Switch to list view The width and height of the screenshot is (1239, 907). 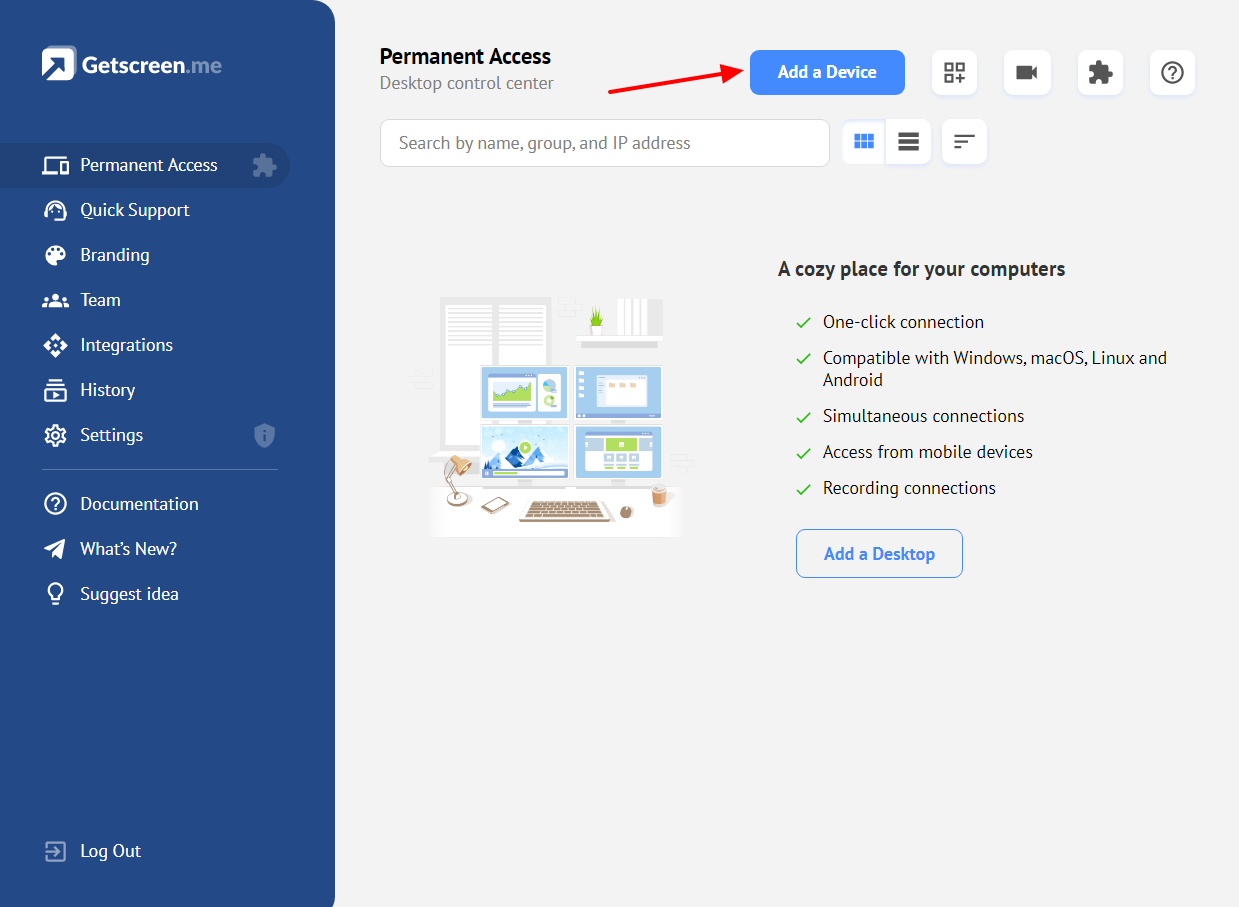point(908,142)
